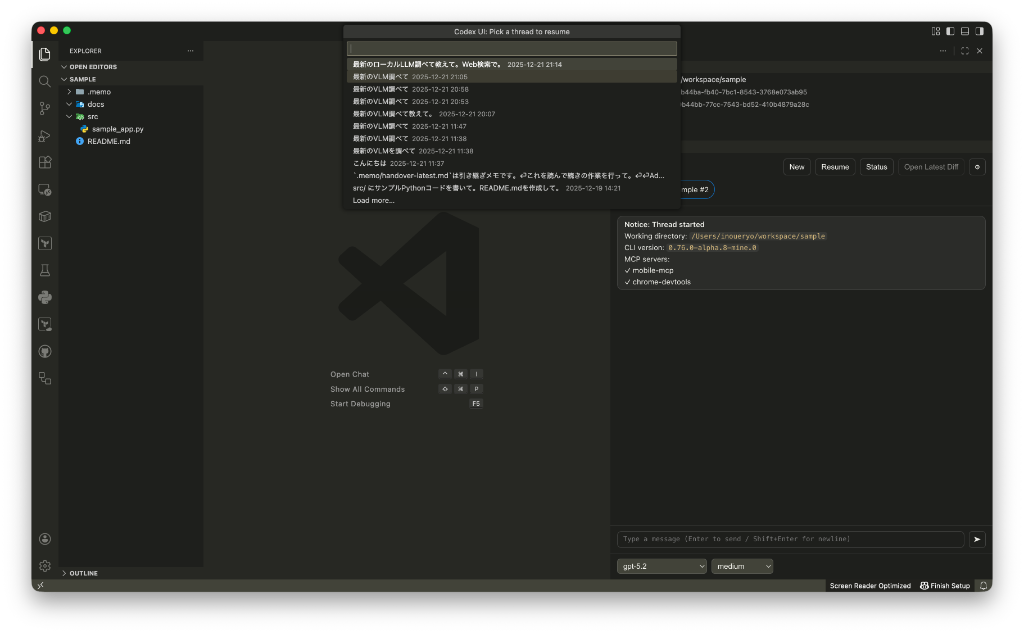This screenshot has width=1024, height=633.
Task: Toggle bottom panel layout icon
Action: (x=964, y=31)
